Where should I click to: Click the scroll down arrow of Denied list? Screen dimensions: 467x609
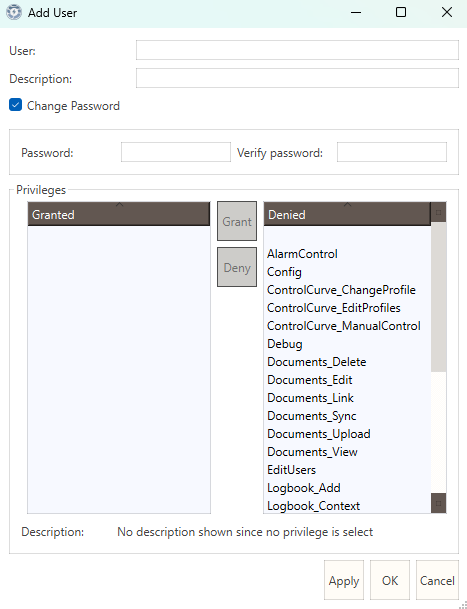pyautogui.click(x=438, y=503)
